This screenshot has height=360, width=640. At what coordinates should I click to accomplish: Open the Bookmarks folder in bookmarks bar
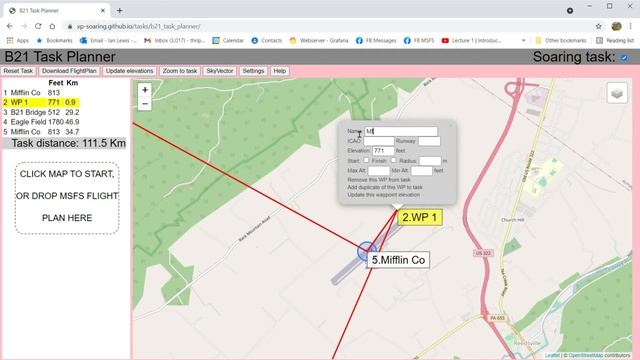pos(54,40)
